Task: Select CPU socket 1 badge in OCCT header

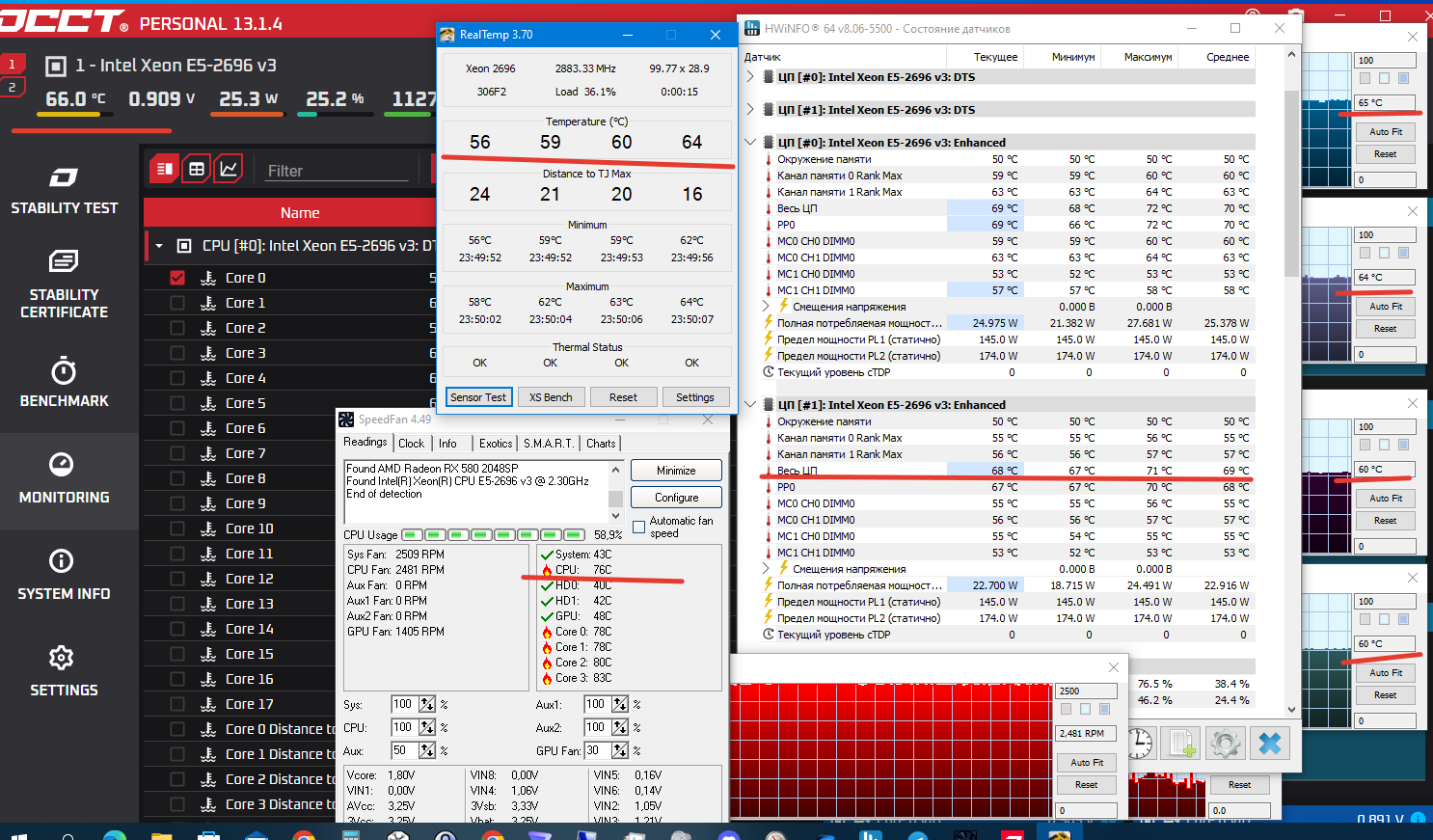Action: click(12, 65)
